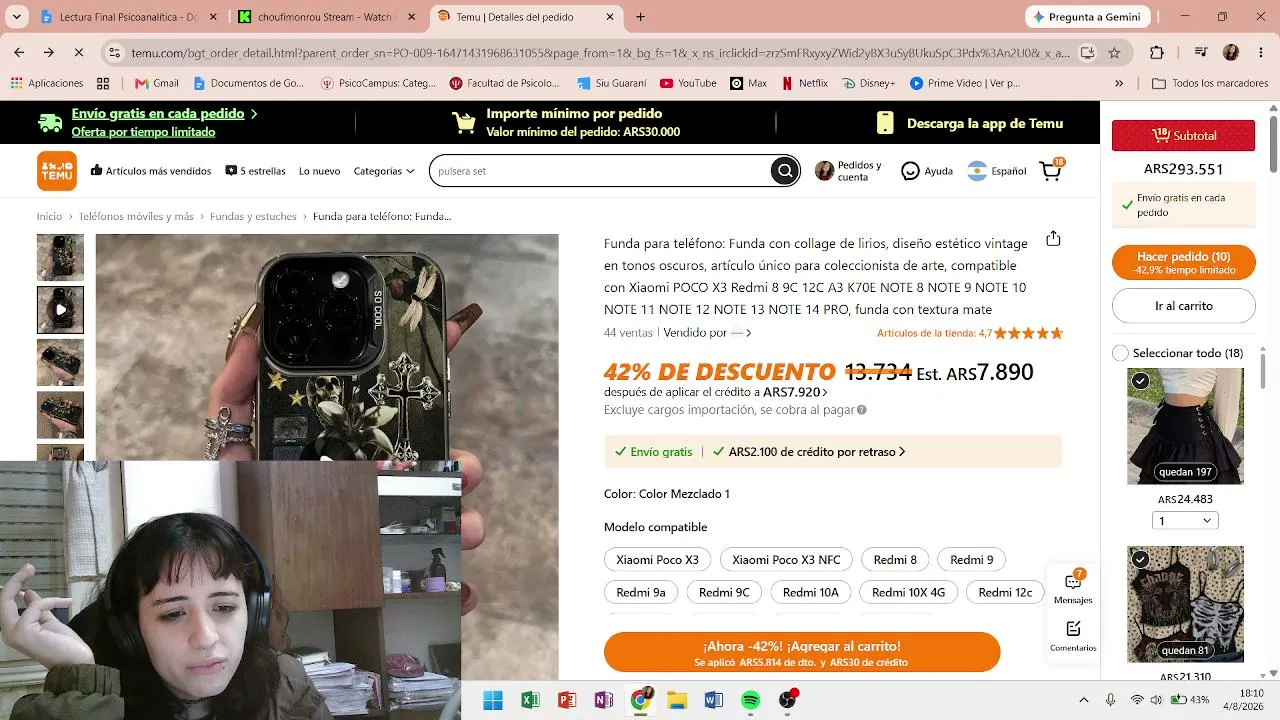The width and height of the screenshot is (1280, 720).
Task: Check the Seleccionar todo (18) checkbox
Action: coord(1120,353)
